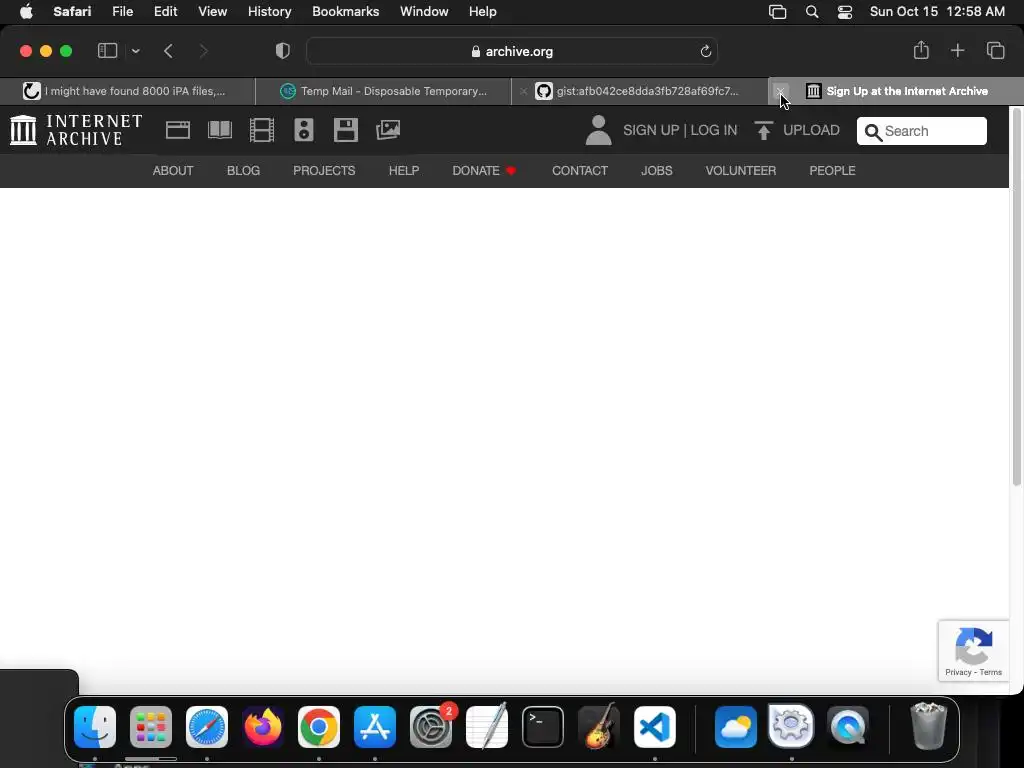Screen dimensions: 1024x768
Task: Click the UPLOAD link
Action: pyautogui.click(x=811, y=130)
